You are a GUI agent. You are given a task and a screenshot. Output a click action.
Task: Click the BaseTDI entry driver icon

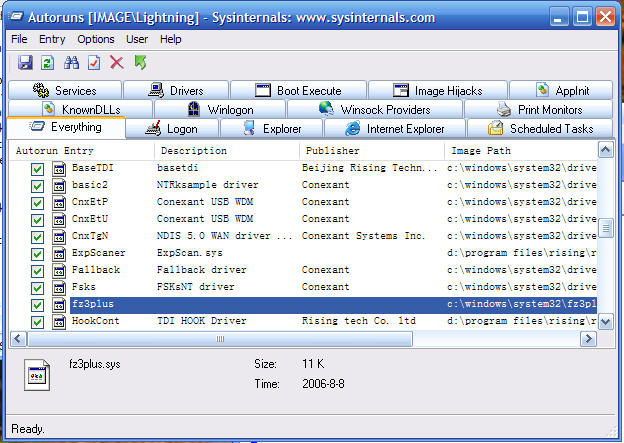(x=59, y=169)
